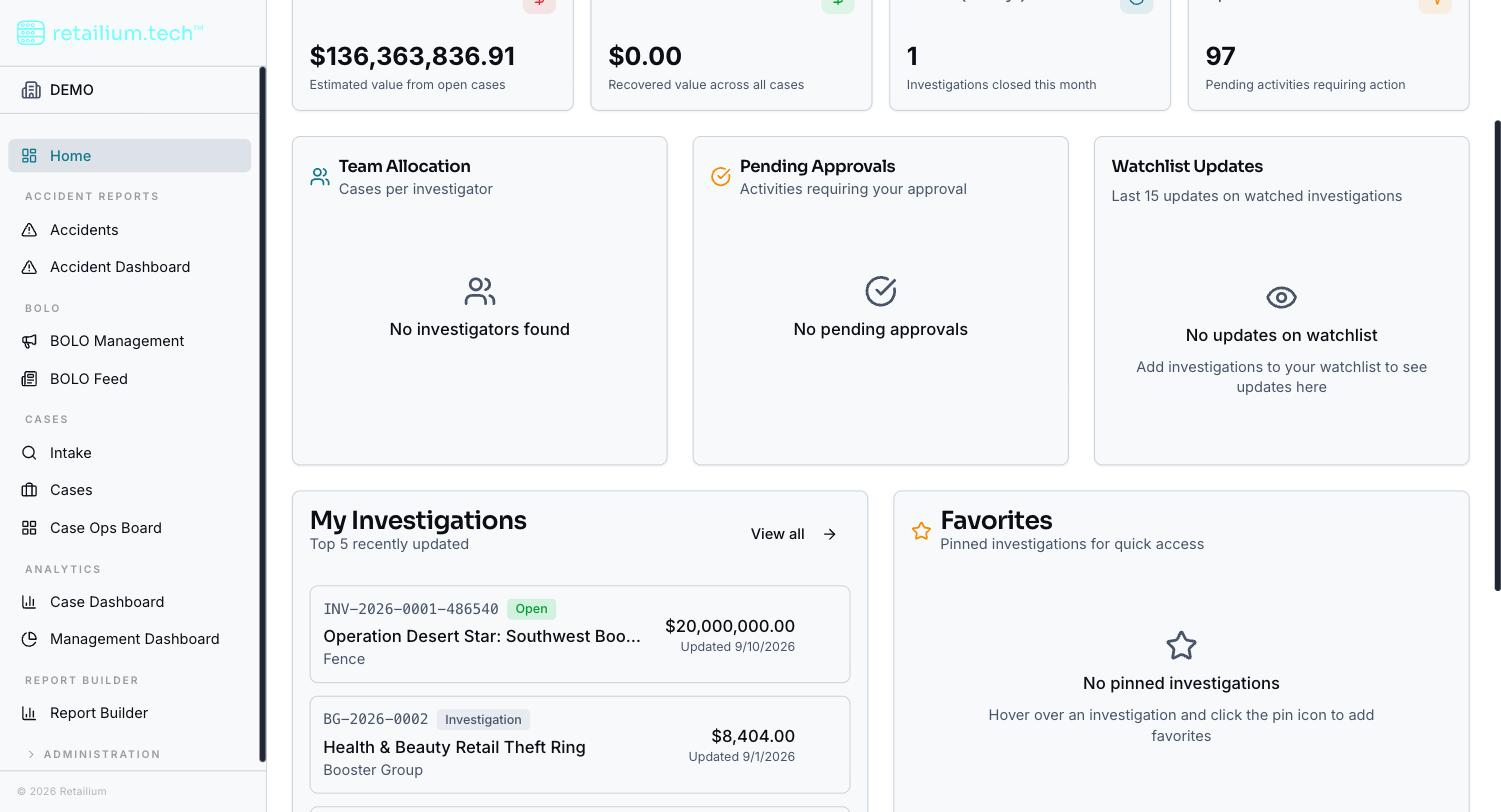Viewport: 1501px width, 812px height.
Task: Click the Favorites star header icon
Action: [x=921, y=531]
